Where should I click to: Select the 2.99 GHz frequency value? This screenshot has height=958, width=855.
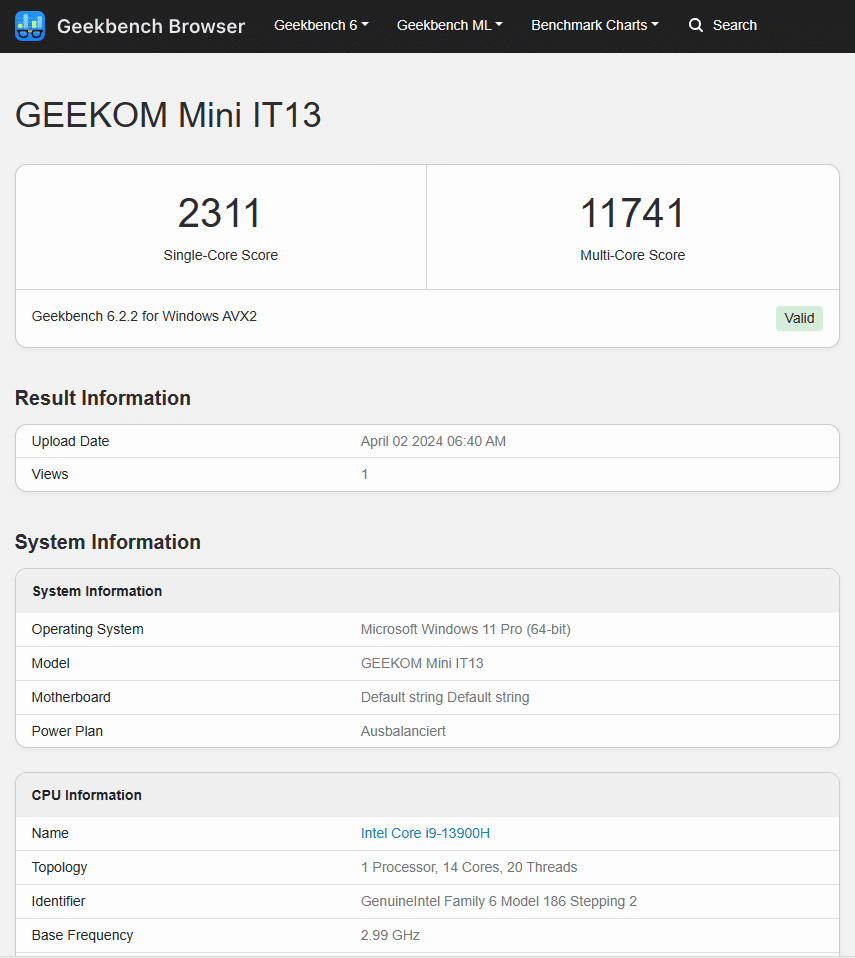(x=390, y=935)
